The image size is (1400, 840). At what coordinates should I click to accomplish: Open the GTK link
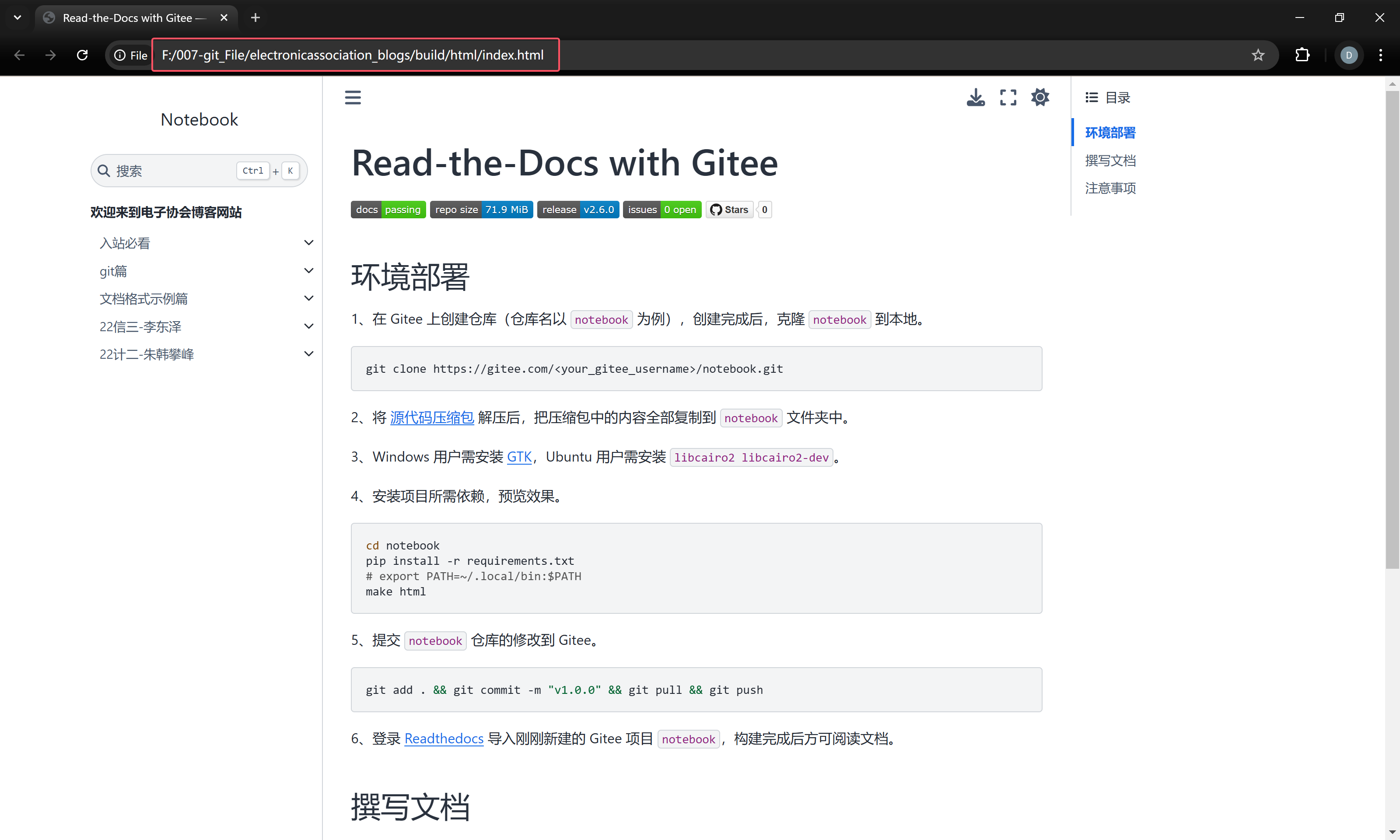[x=519, y=457]
